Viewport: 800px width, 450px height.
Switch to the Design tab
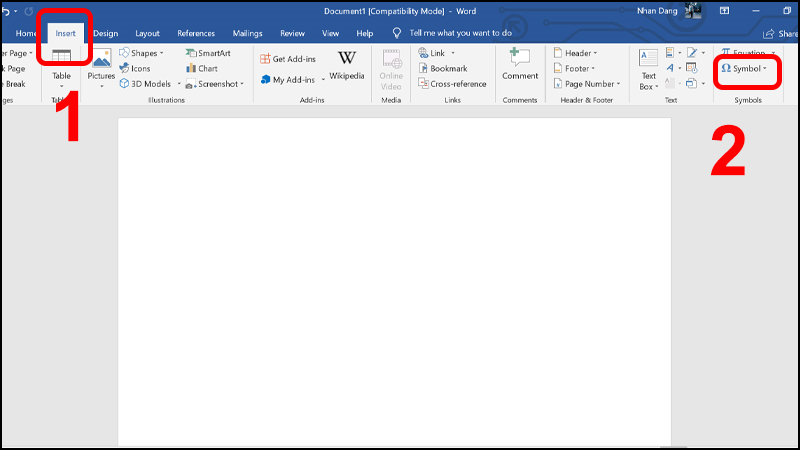point(105,33)
